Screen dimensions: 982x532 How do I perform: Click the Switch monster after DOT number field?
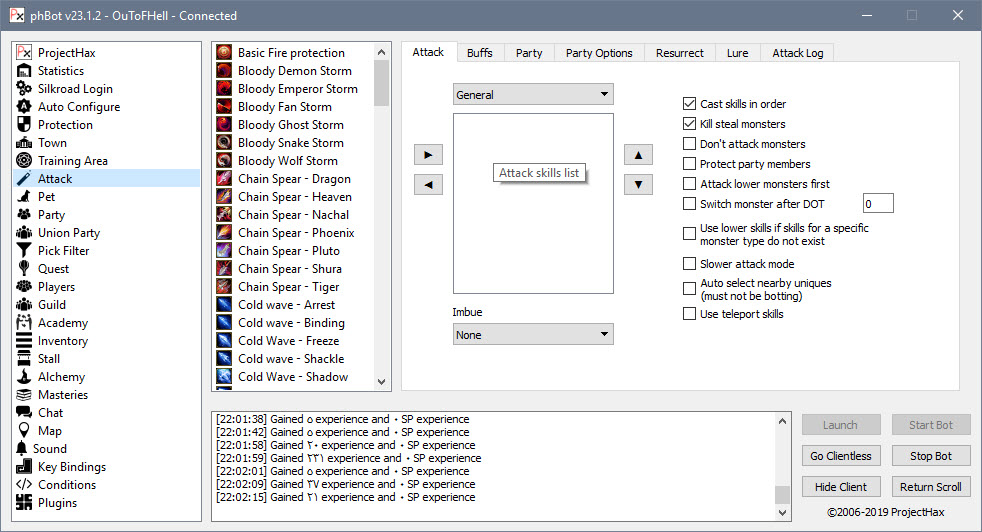(877, 204)
